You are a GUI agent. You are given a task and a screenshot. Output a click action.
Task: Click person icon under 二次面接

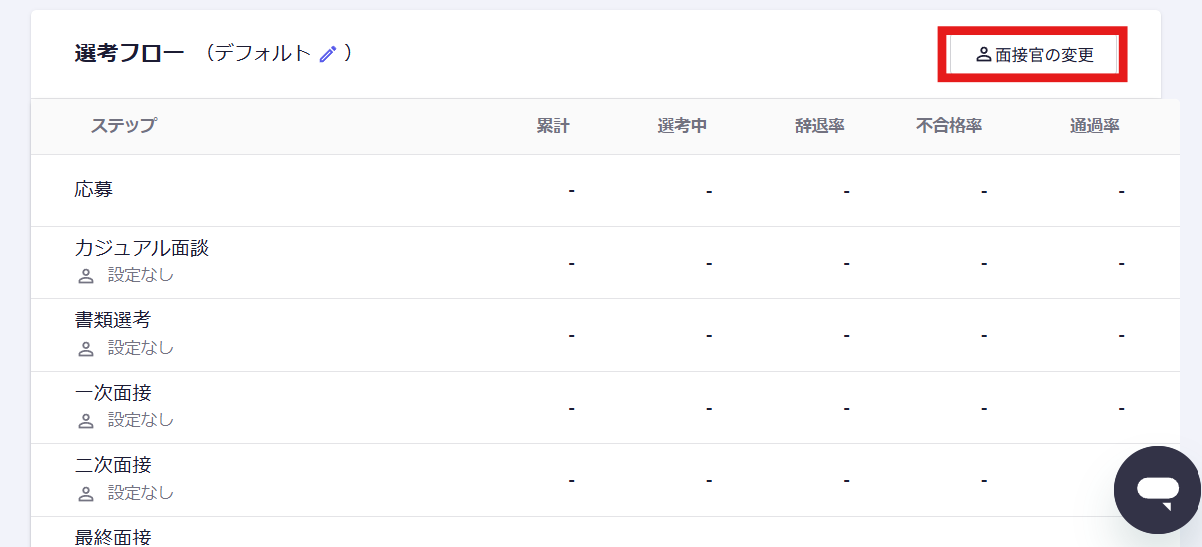click(x=86, y=494)
